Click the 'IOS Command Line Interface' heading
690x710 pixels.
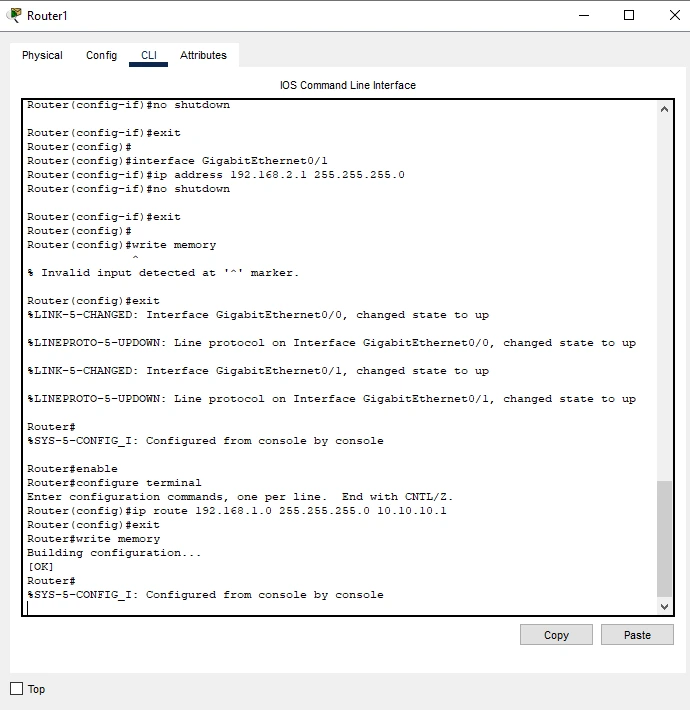coord(348,85)
